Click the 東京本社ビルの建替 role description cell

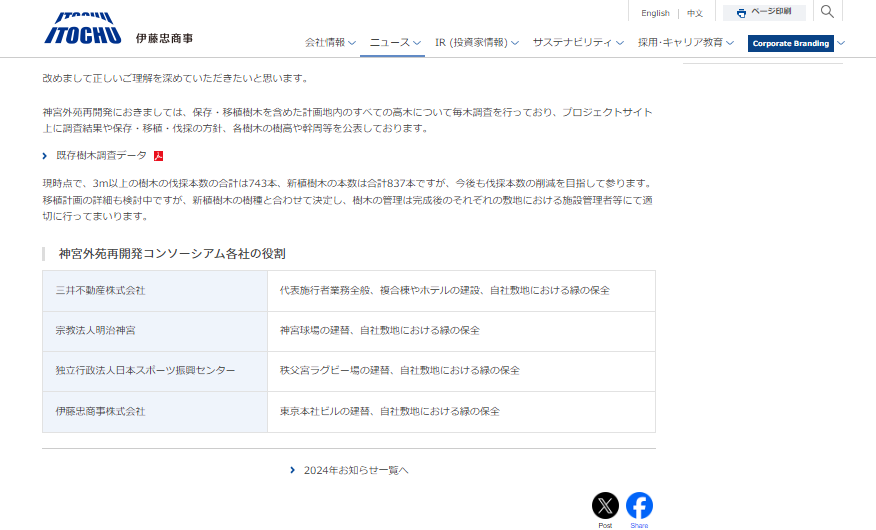coord(461,412)
